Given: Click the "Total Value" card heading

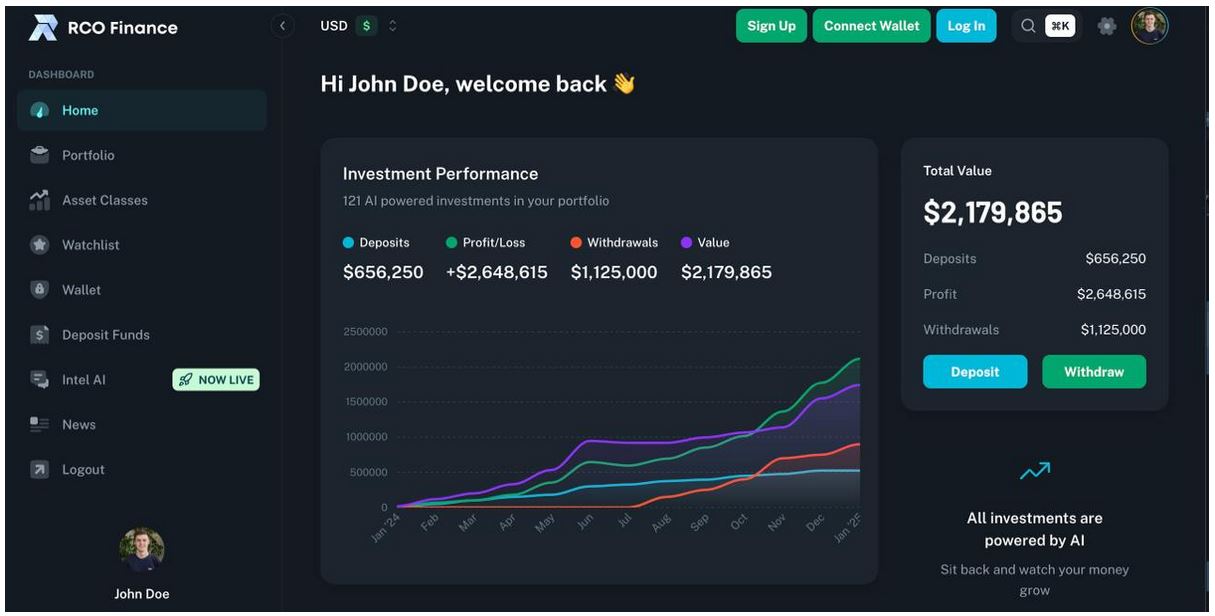Looking at the screenshot, I should pos(958,171).
